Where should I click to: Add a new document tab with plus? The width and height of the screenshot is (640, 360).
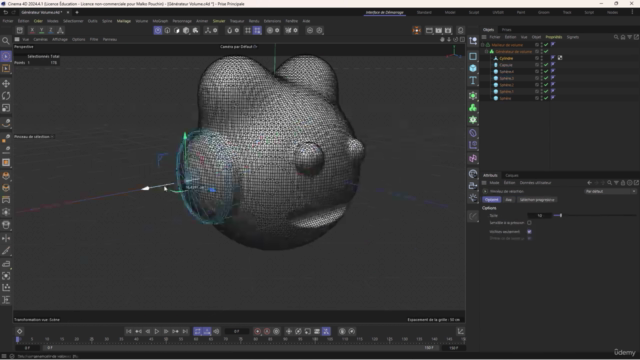coord(77,12)
